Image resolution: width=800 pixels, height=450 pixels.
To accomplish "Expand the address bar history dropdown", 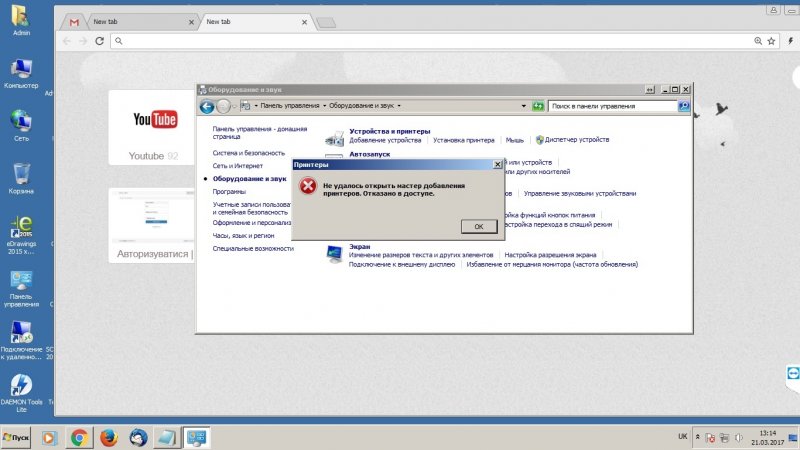I will pyautogui.click(x=524, y=105).
